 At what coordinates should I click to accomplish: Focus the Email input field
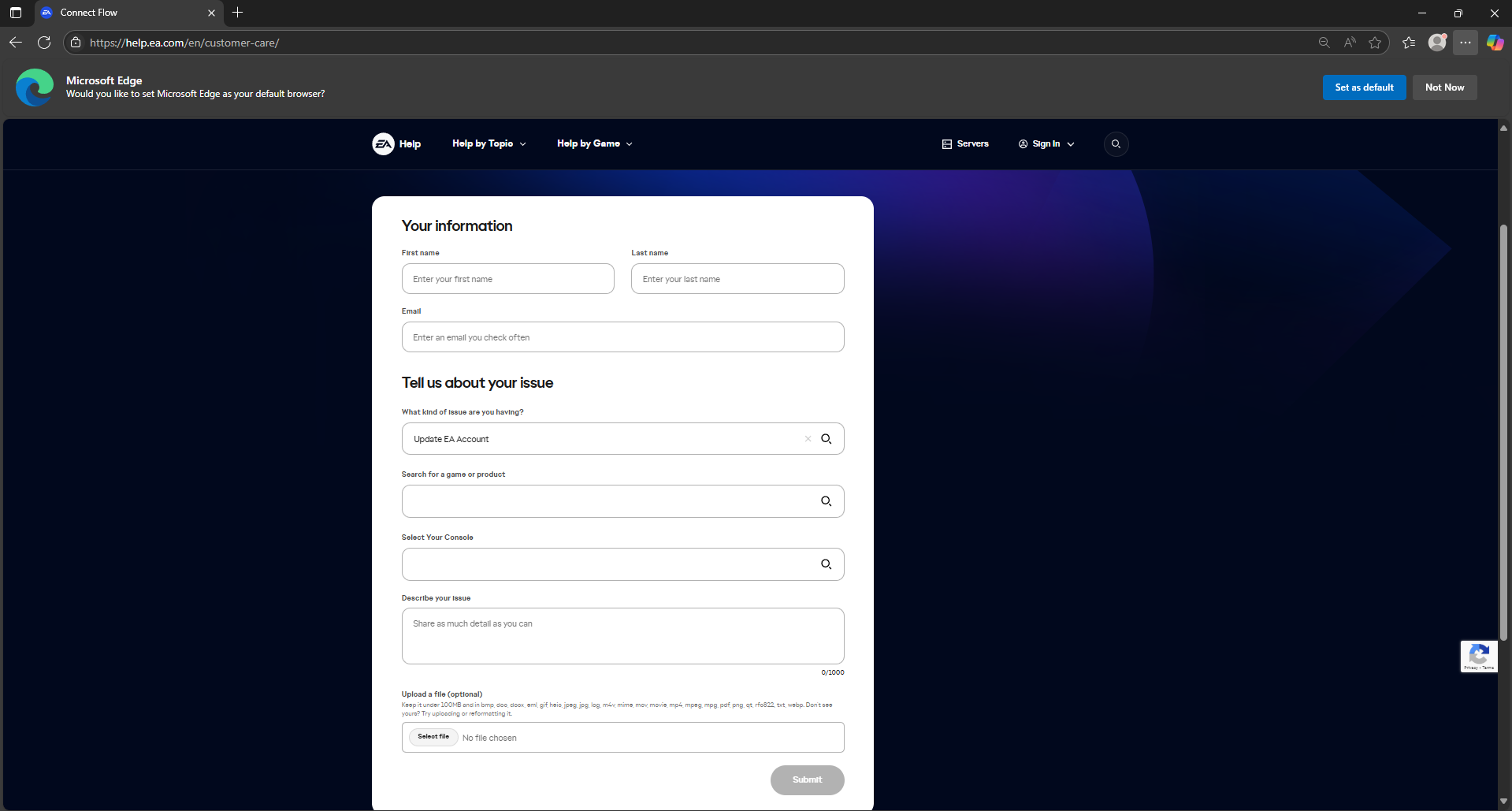pyautogui.click(x=622, y=337)
